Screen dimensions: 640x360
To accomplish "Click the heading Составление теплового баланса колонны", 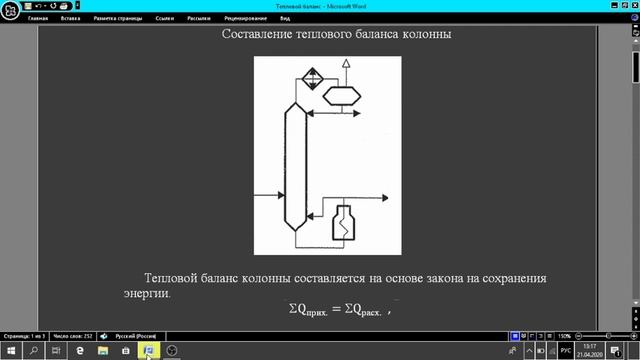I will (336, 34).
